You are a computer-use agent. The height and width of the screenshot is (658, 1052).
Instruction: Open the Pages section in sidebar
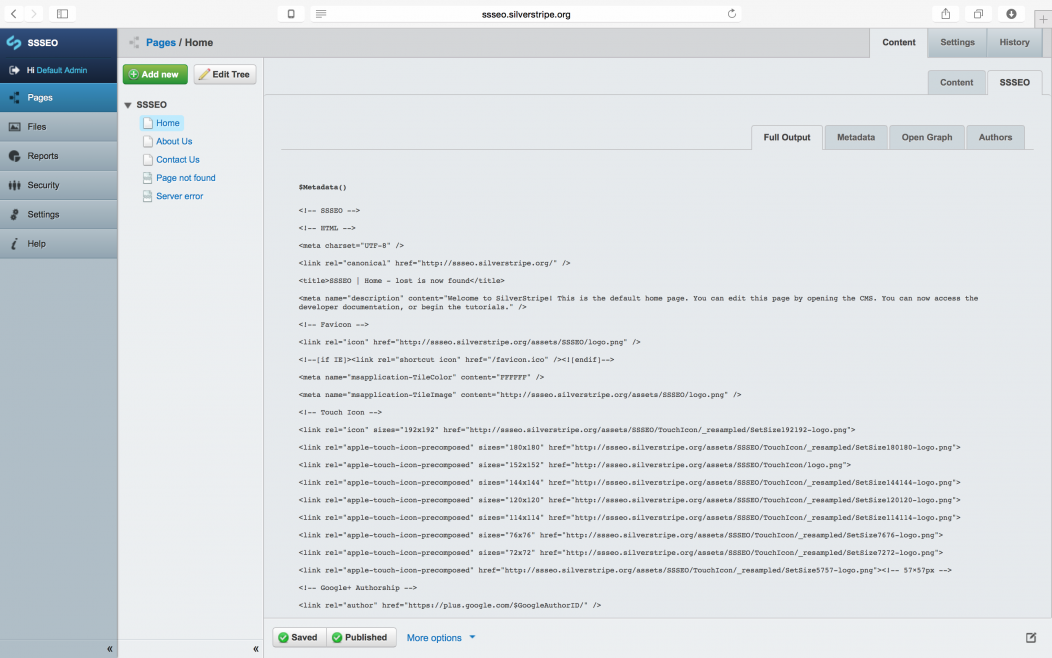pos(58,97)
